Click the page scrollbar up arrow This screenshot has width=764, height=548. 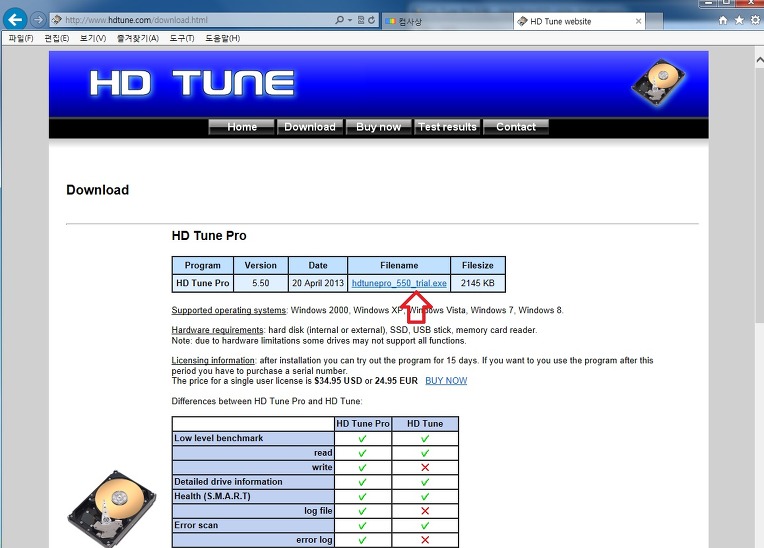759,60
